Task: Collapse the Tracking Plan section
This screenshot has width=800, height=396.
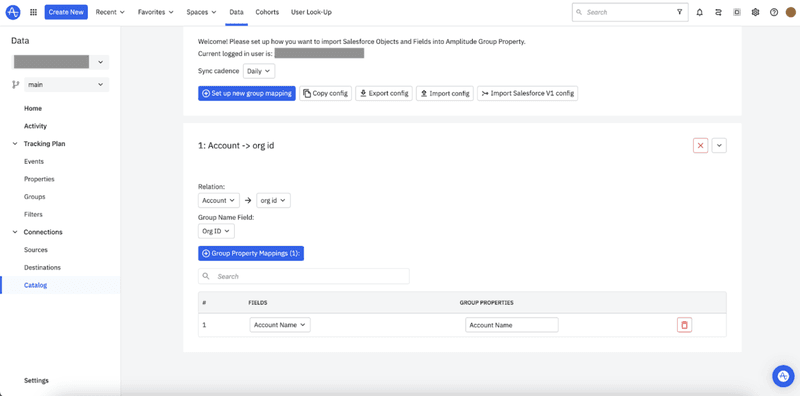Action: [x=15, y=144]
